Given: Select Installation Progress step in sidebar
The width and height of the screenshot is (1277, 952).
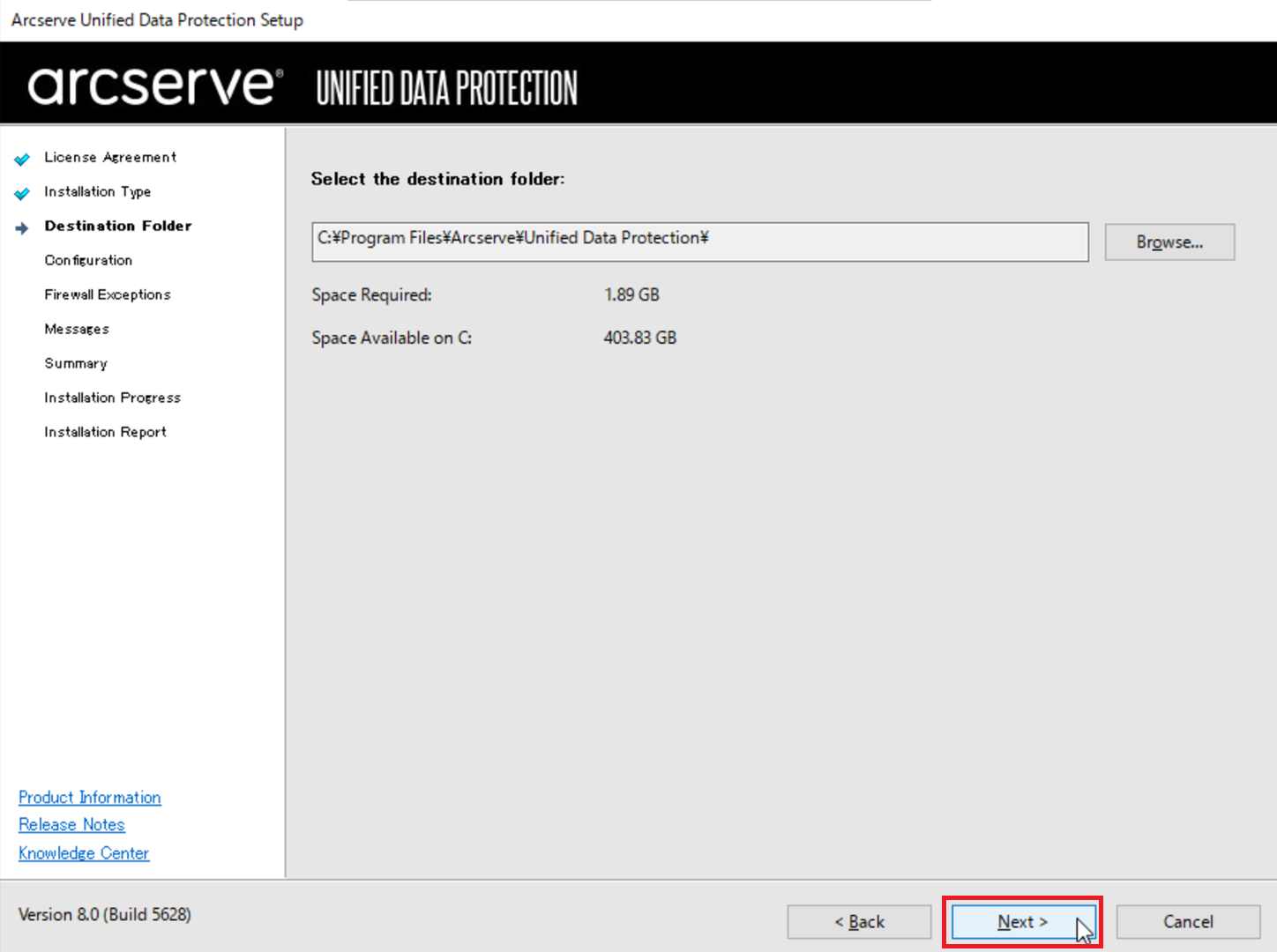Looking at the screenshot, I should coord(113,398).
